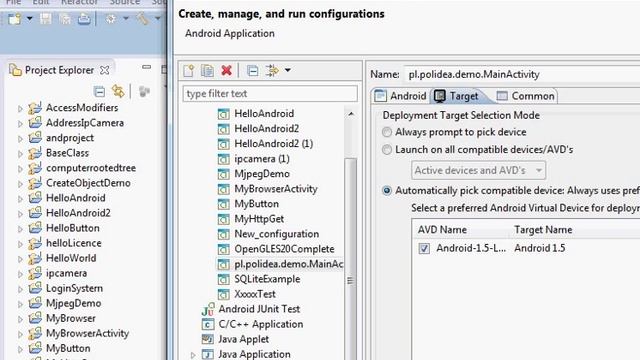This screenshot has width=640, height=360.
Task: Click the MjpegDemo project folder icon
Action: click(35, 303)
